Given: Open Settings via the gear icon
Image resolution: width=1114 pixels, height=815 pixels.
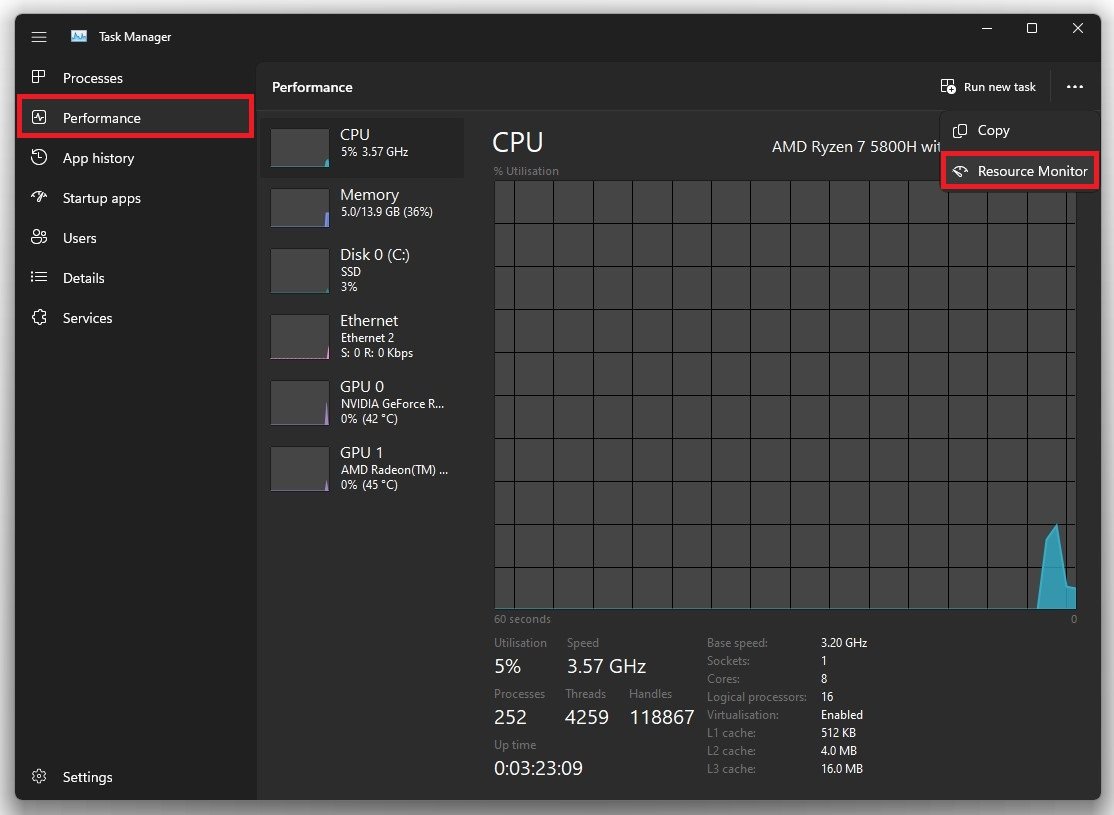Looking at the screenshot, I should tap(39, 777).
